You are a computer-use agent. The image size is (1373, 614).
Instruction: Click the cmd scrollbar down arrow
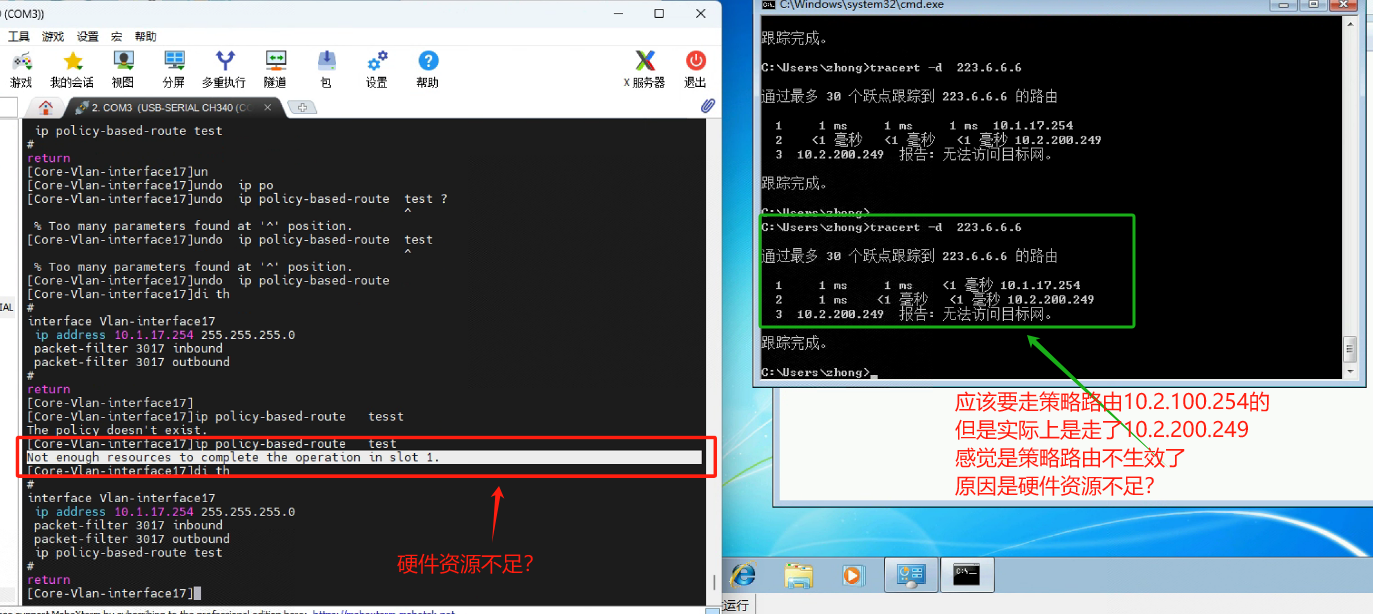pos(1349,372)
